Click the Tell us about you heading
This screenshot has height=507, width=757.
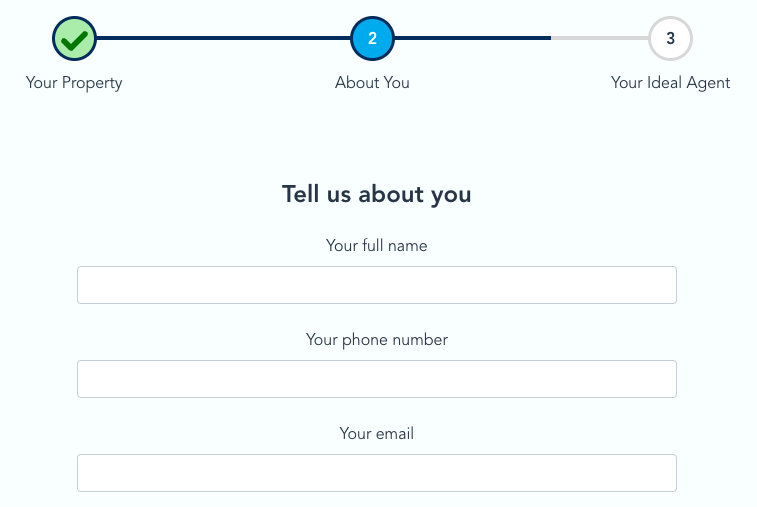click(377, 194)
